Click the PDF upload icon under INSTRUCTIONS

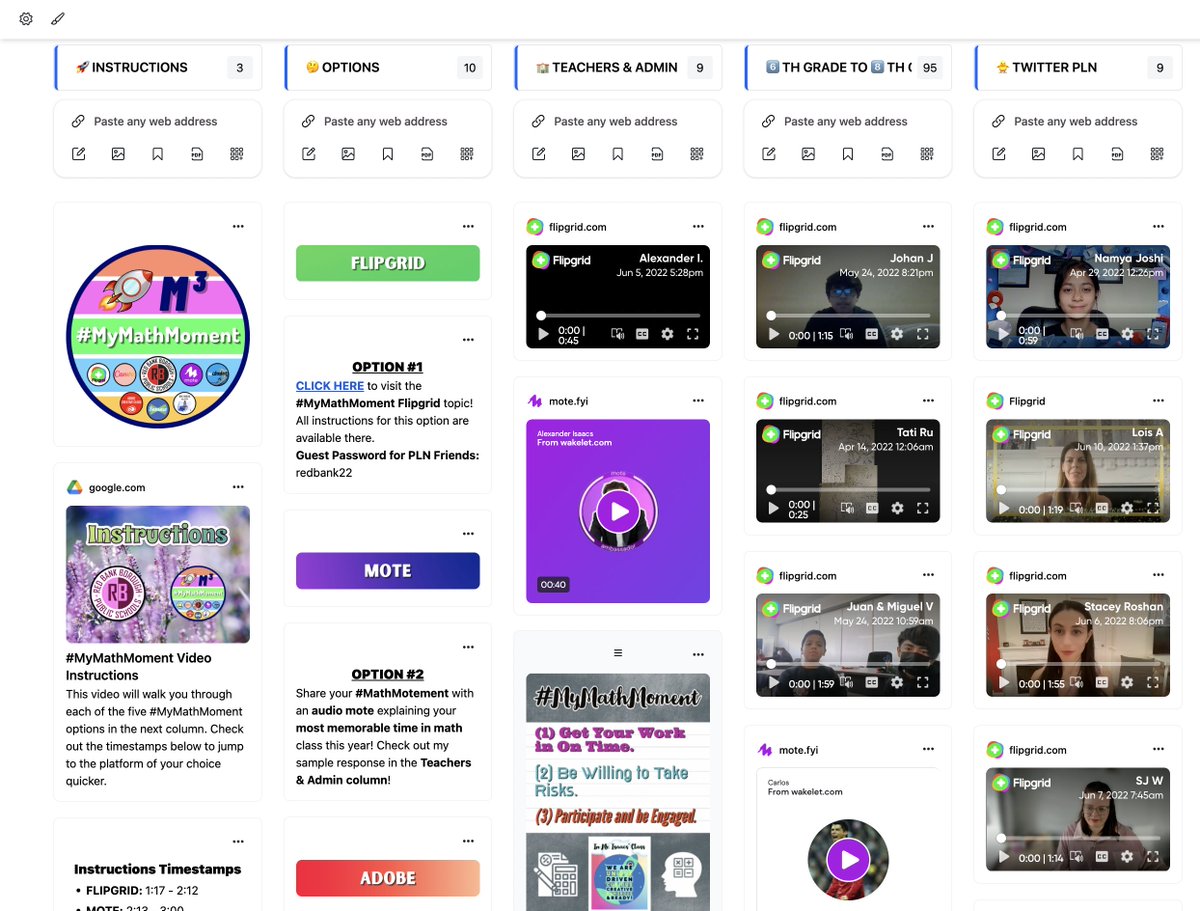click(197, 154)
